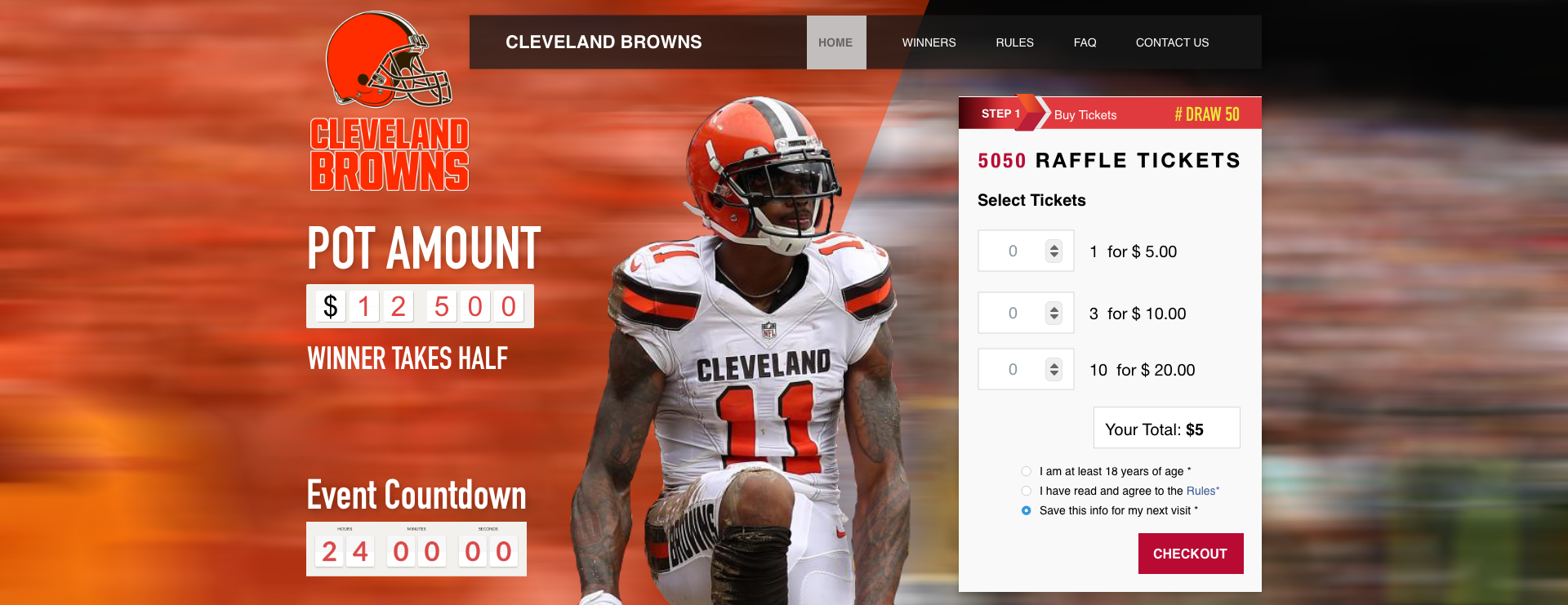Confirm I am at least 18 years
Screen dimensions: 1568x605
pyautogui.click(x=1027, y=471)
